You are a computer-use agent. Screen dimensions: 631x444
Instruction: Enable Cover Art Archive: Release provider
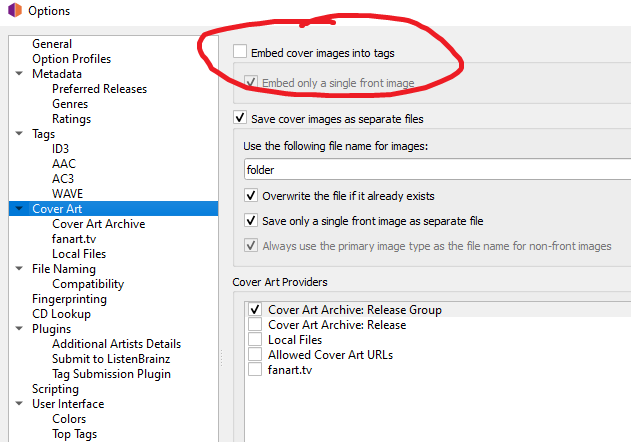pyautogui.click(x=255, y=324)
